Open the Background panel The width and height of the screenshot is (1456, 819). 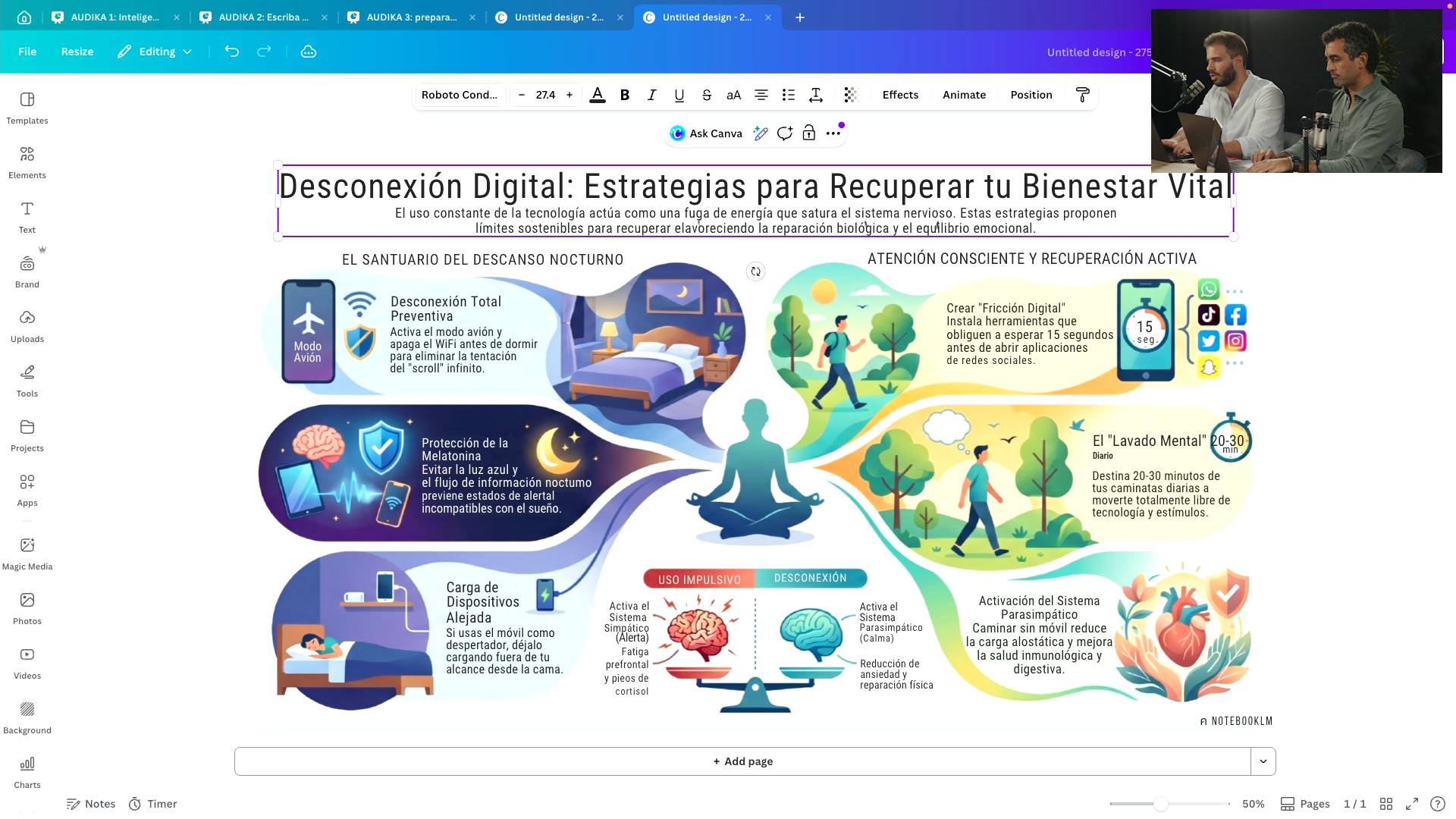coord(27,718)
